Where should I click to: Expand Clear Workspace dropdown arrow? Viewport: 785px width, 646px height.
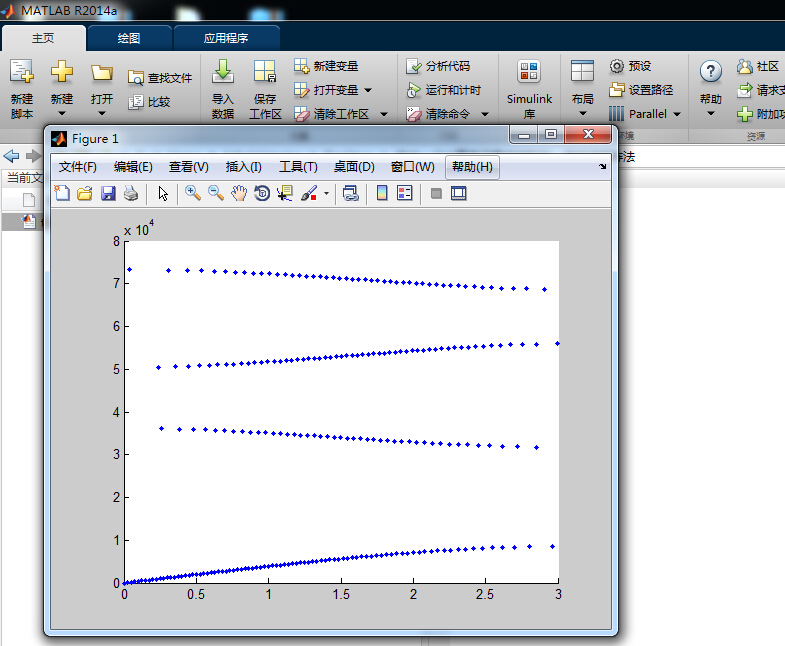[384, 114]
